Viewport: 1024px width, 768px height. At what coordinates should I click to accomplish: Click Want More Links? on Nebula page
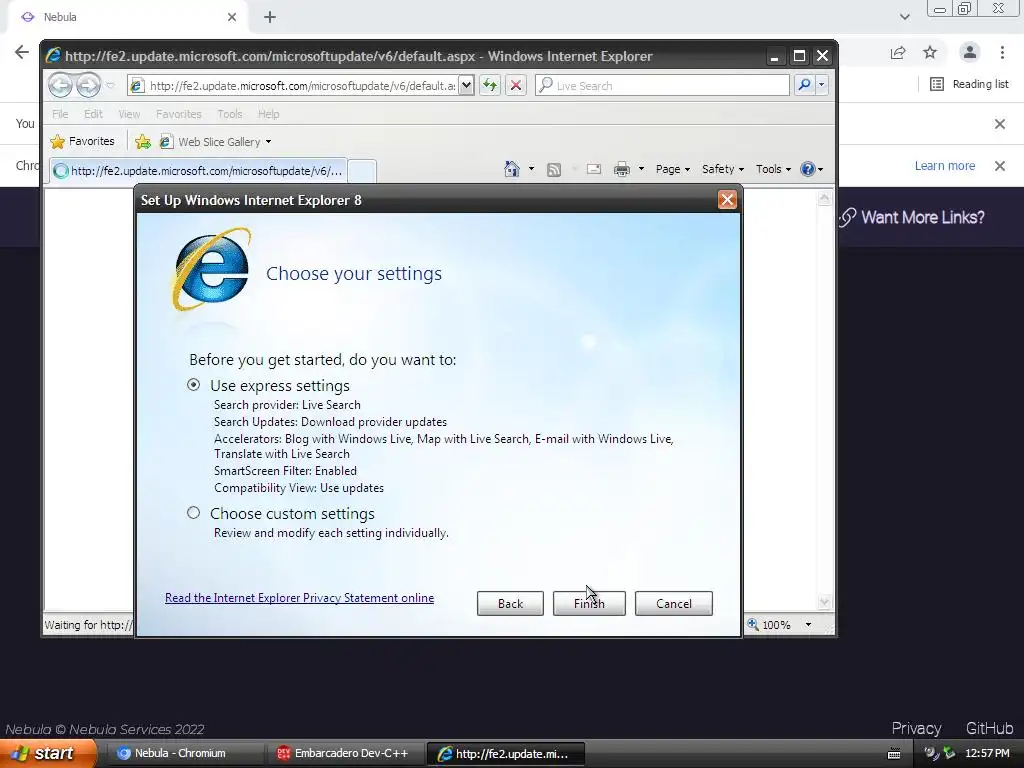point(913,217)
